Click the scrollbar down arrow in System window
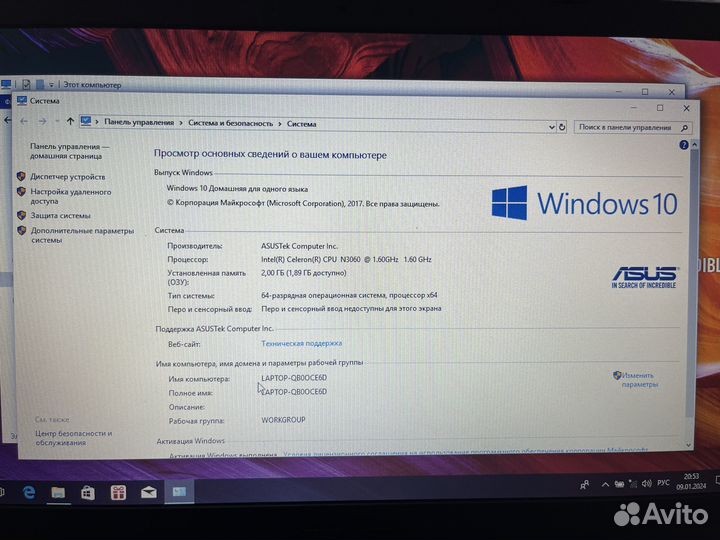720x540 pixels. point(688,444)
